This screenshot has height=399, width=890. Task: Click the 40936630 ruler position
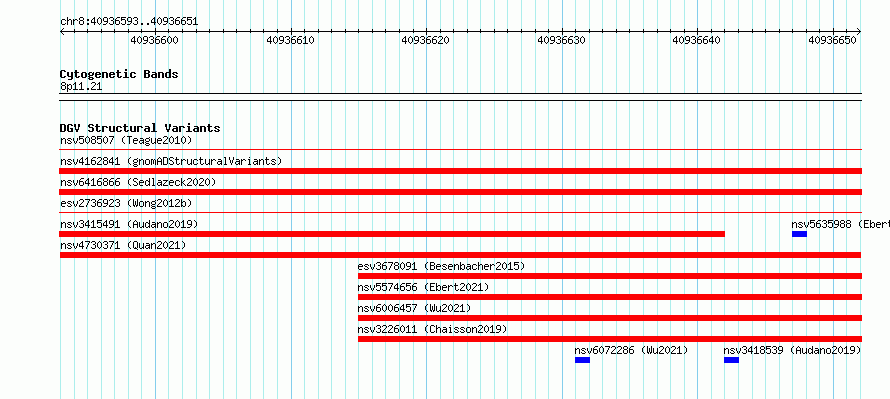tap(561, 40)
